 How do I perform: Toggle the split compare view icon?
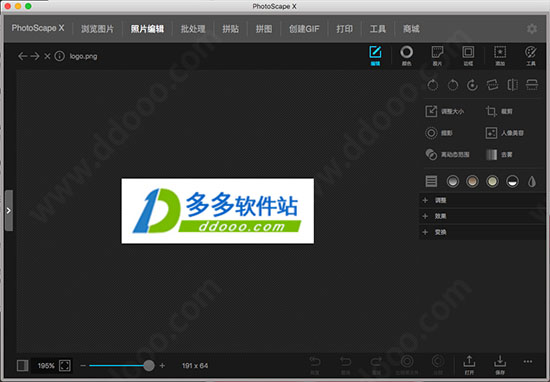point(22,366)
